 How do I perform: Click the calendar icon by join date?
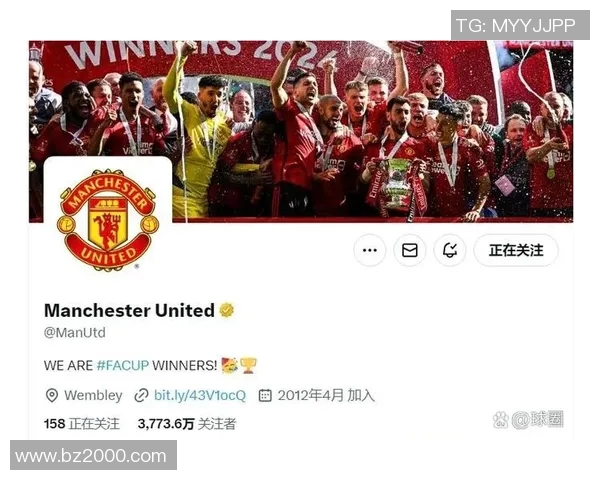point(265,395)
